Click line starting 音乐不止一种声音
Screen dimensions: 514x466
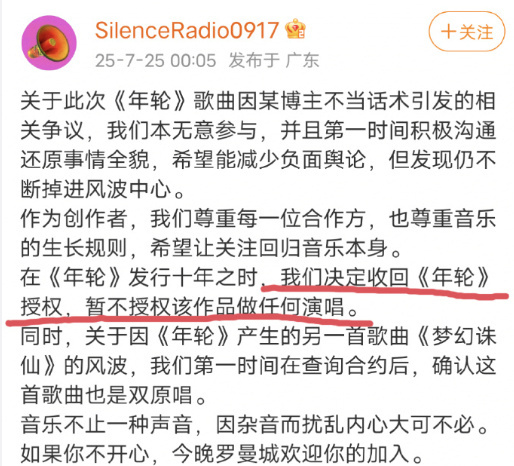255,424
